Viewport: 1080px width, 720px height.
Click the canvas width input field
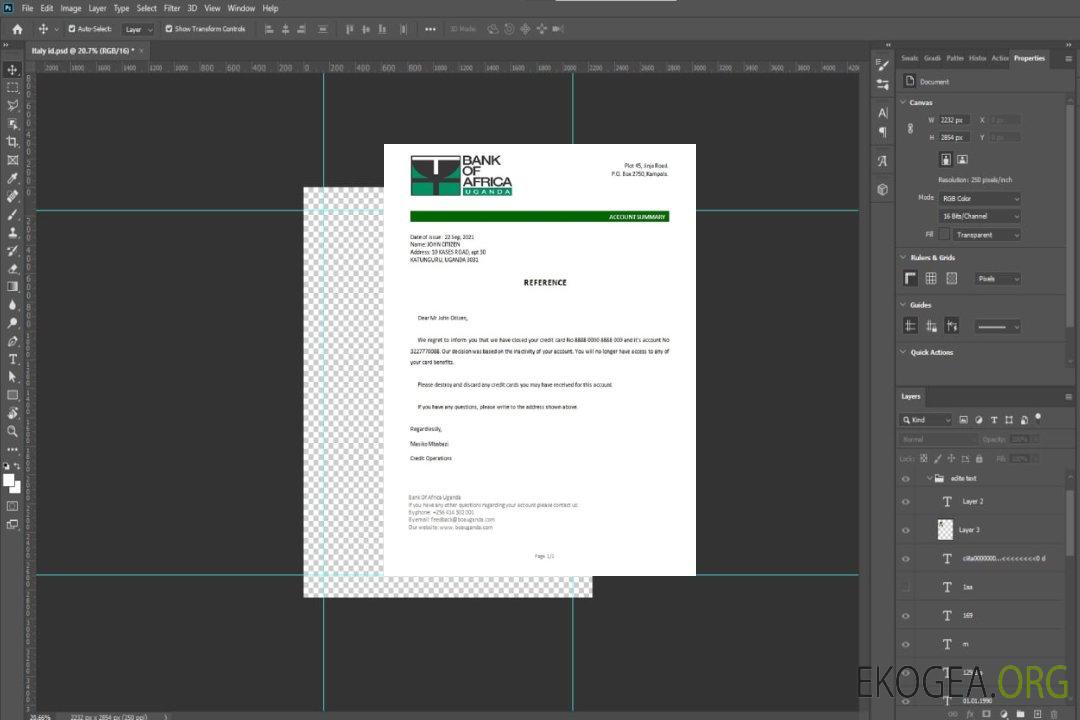click(955, 120)
